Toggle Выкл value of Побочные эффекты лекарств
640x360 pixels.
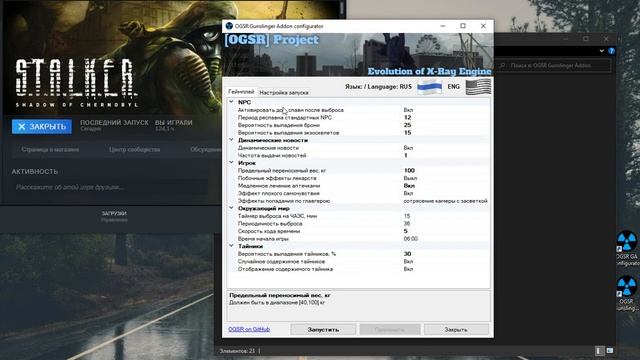[410, 178]
